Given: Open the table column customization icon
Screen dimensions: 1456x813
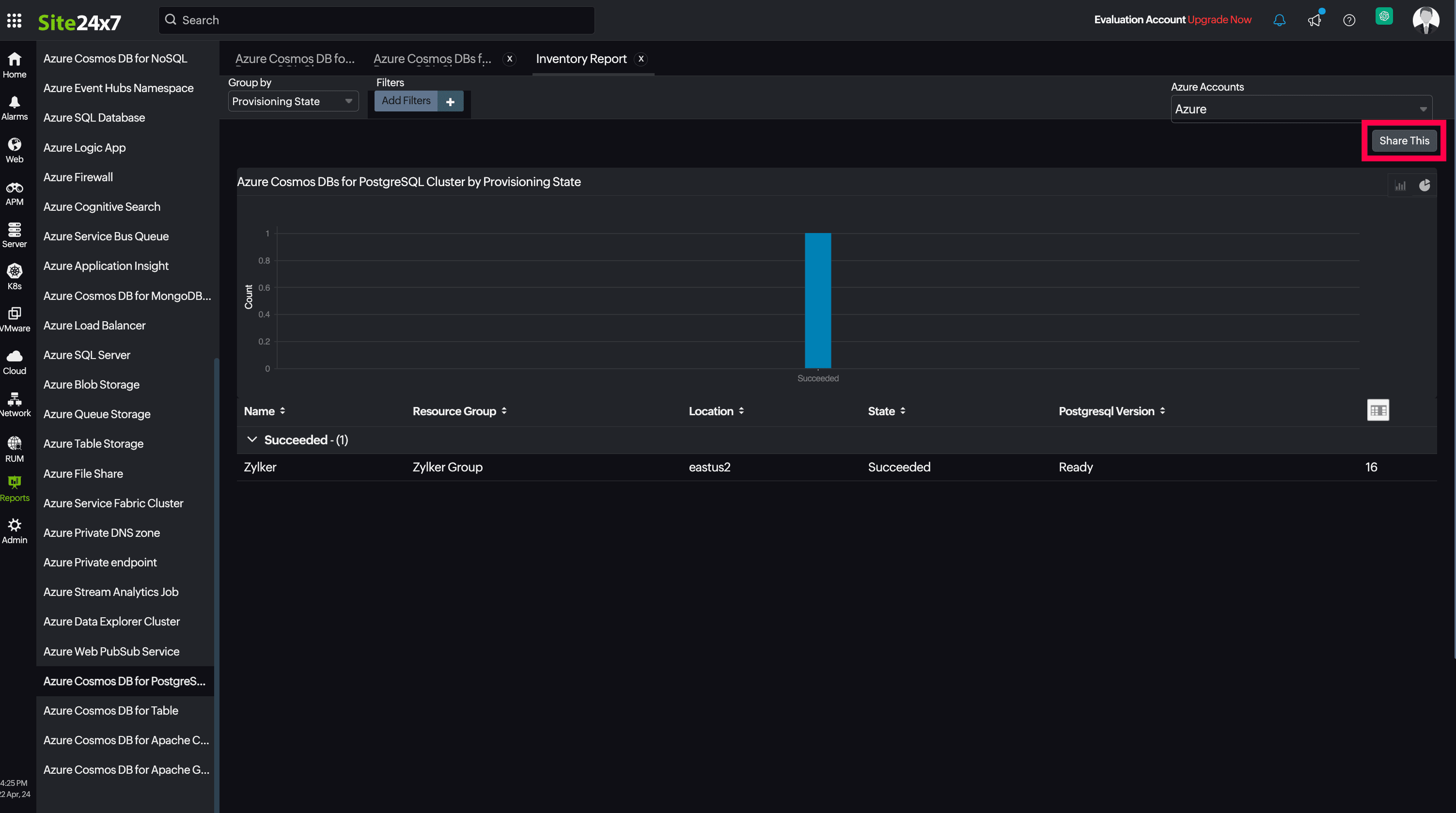Looking at the screenshot, I should (x=1378, y=410).
